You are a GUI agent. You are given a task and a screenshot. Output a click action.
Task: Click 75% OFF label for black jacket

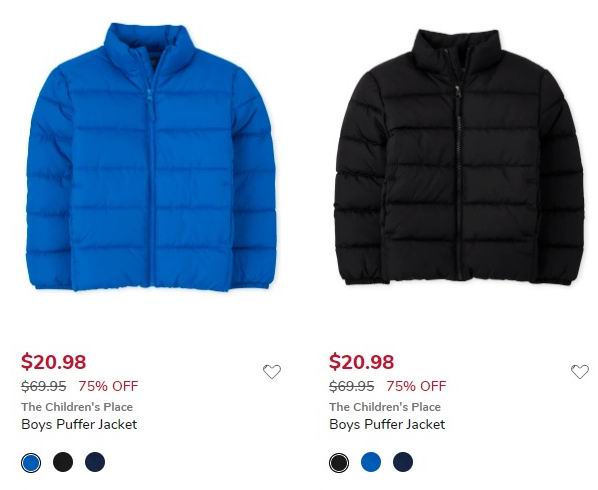pos(416,386)
